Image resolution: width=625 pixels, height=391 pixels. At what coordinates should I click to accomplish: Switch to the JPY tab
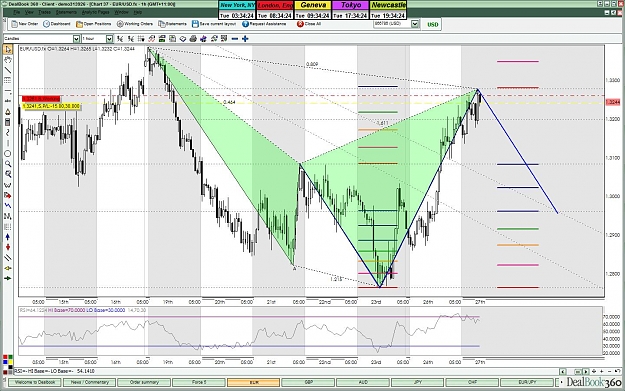[x=418, y=382]
